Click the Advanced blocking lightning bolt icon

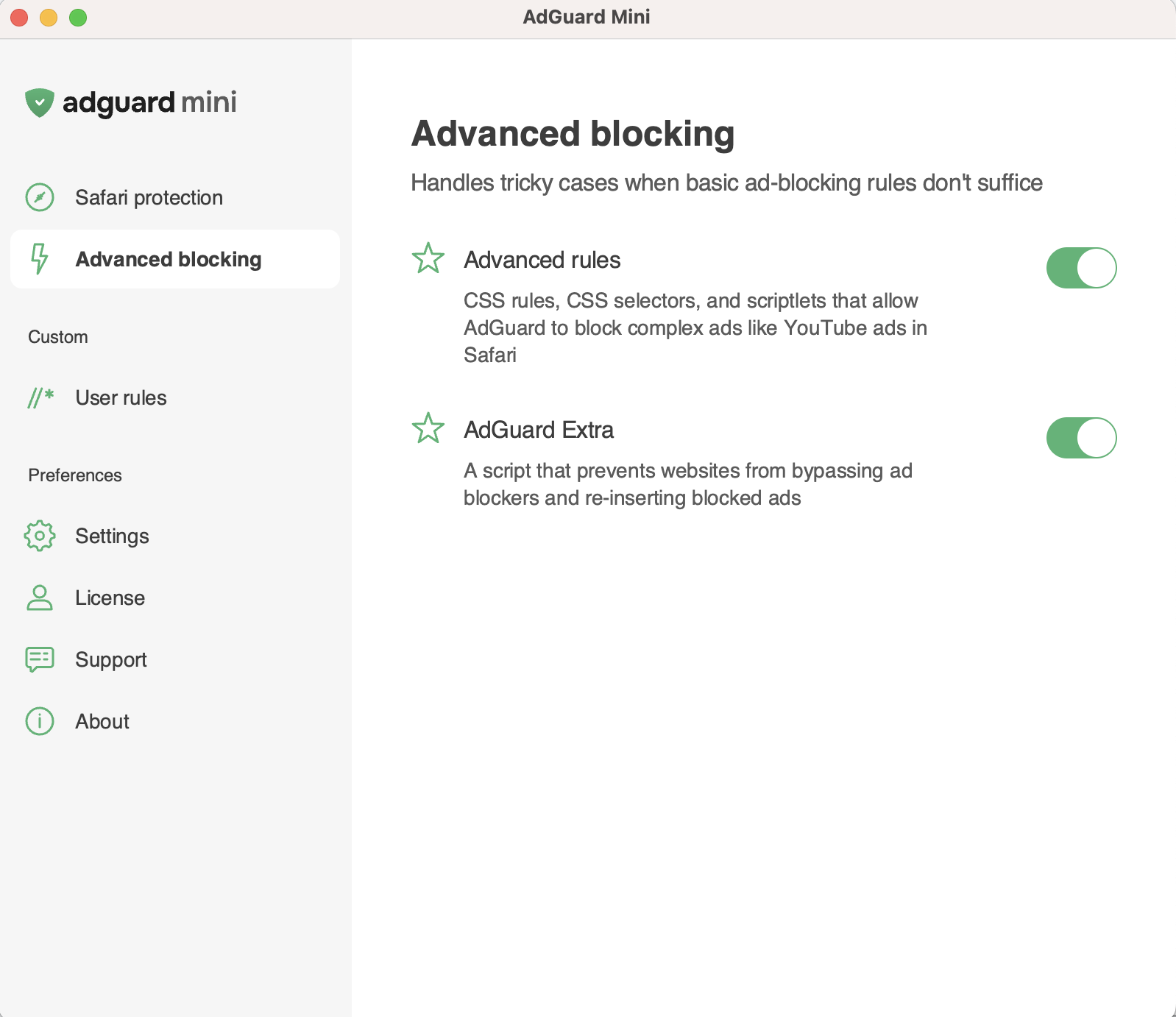click(40, 259)
